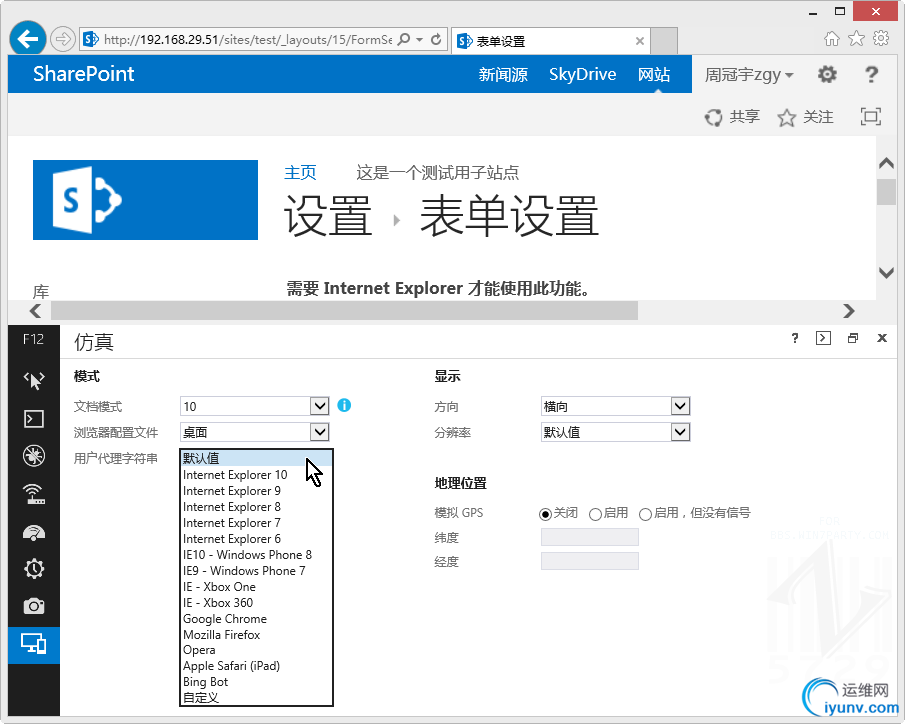The width and height of the screenshot is (905, 724).
Task: Choose Mozilla Firefox user agent
Action: 256,635
